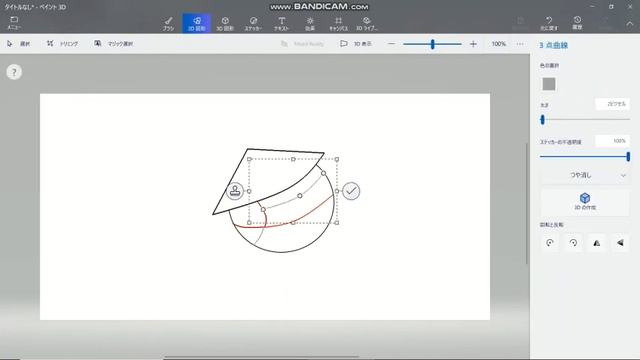Switch to the Text tab

point(281,24)
